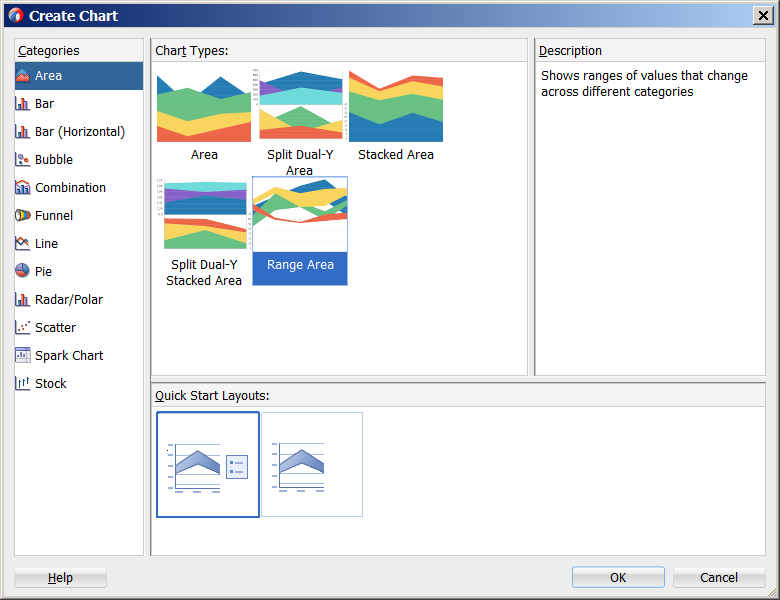Select the Pie category icon
Screen dimensions: 780x600
[x=23, y=271]
